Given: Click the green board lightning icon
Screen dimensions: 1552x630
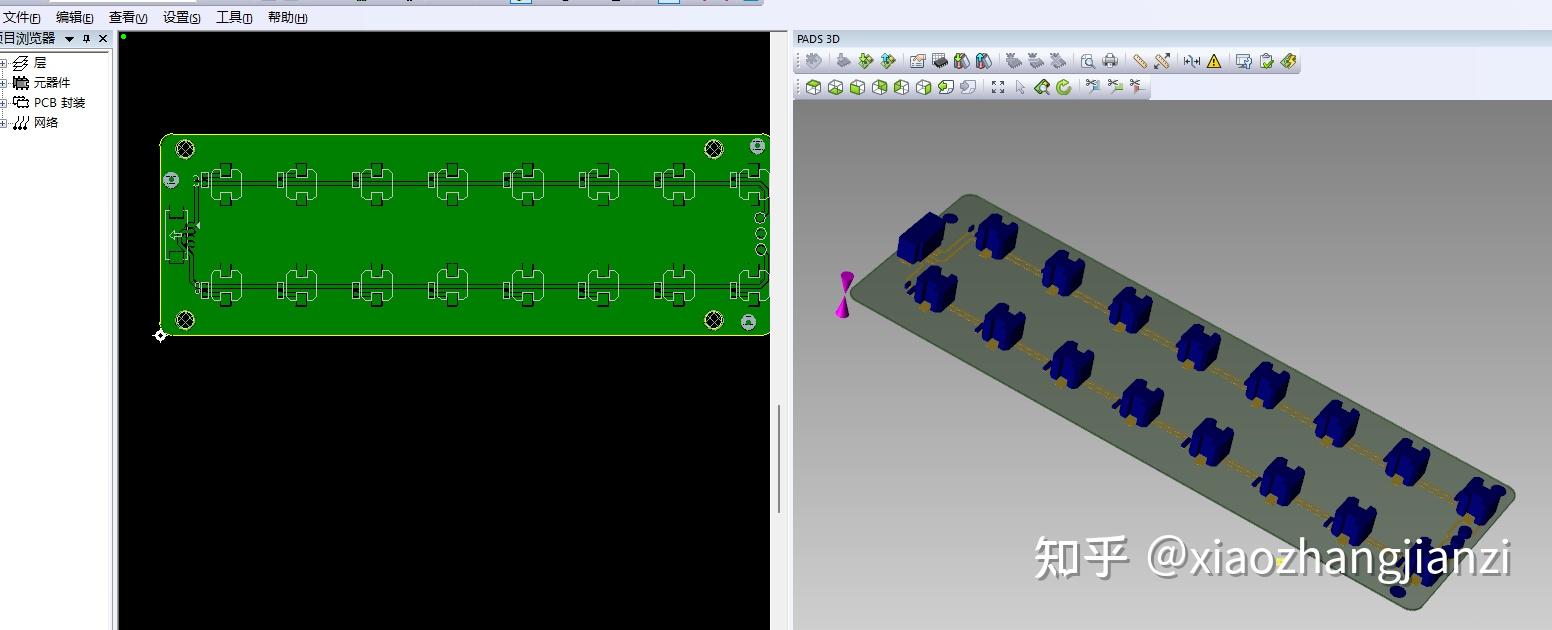Looking at the screenshot, I should click(1287, 61).
